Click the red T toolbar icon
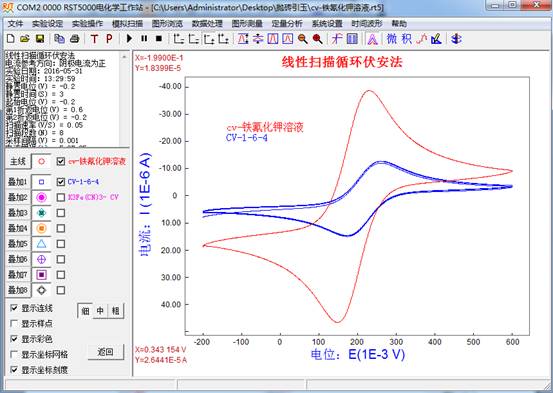Image resolution: width=553 pixels, height=393 pixels. point(94,39)
